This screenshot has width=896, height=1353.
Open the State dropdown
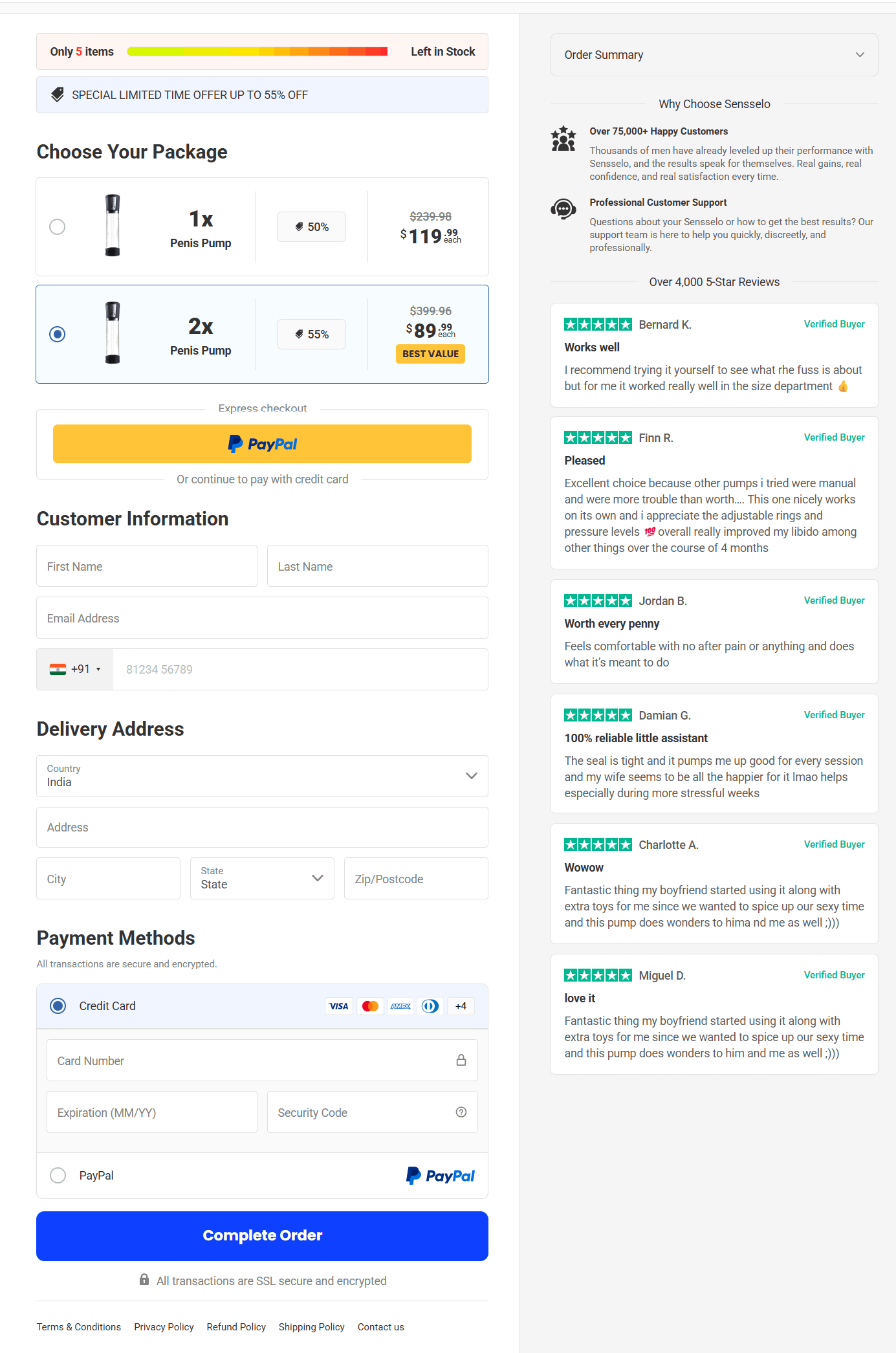[262, 878]
